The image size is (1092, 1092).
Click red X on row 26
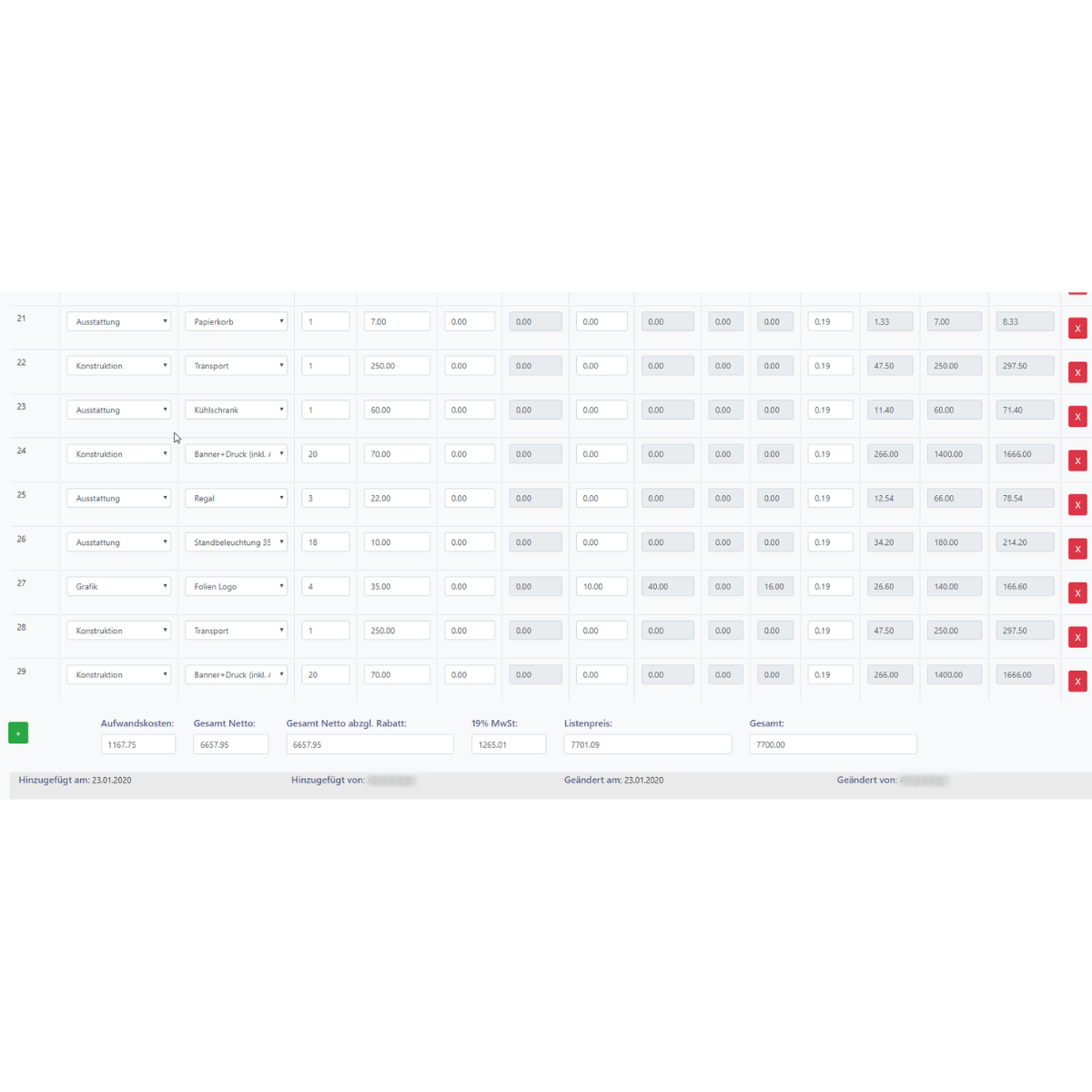(x=1077, y=549)
